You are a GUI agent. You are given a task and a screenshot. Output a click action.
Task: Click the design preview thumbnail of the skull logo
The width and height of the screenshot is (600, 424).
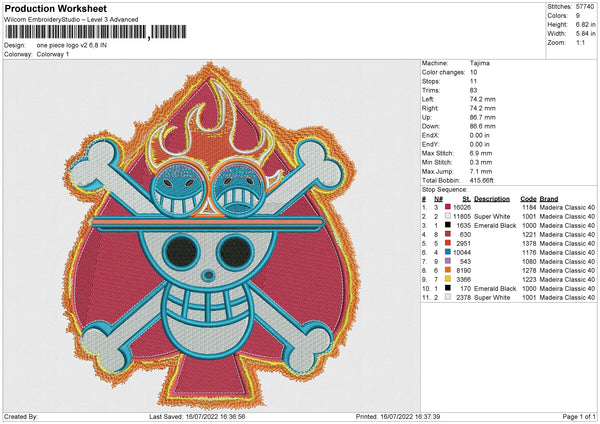(x=212, y=236)
